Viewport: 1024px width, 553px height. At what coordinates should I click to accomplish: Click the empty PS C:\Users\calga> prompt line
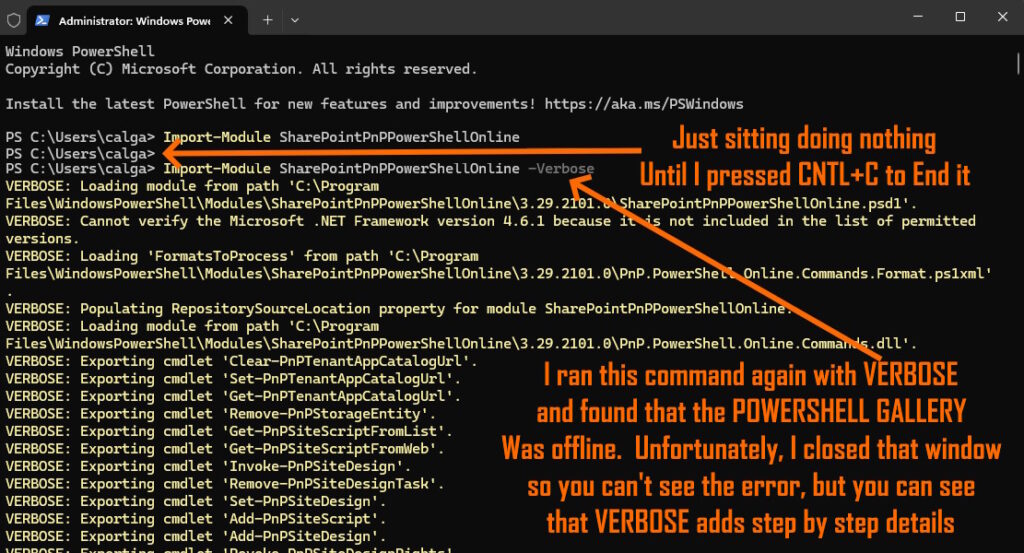[x=80, y=153]
